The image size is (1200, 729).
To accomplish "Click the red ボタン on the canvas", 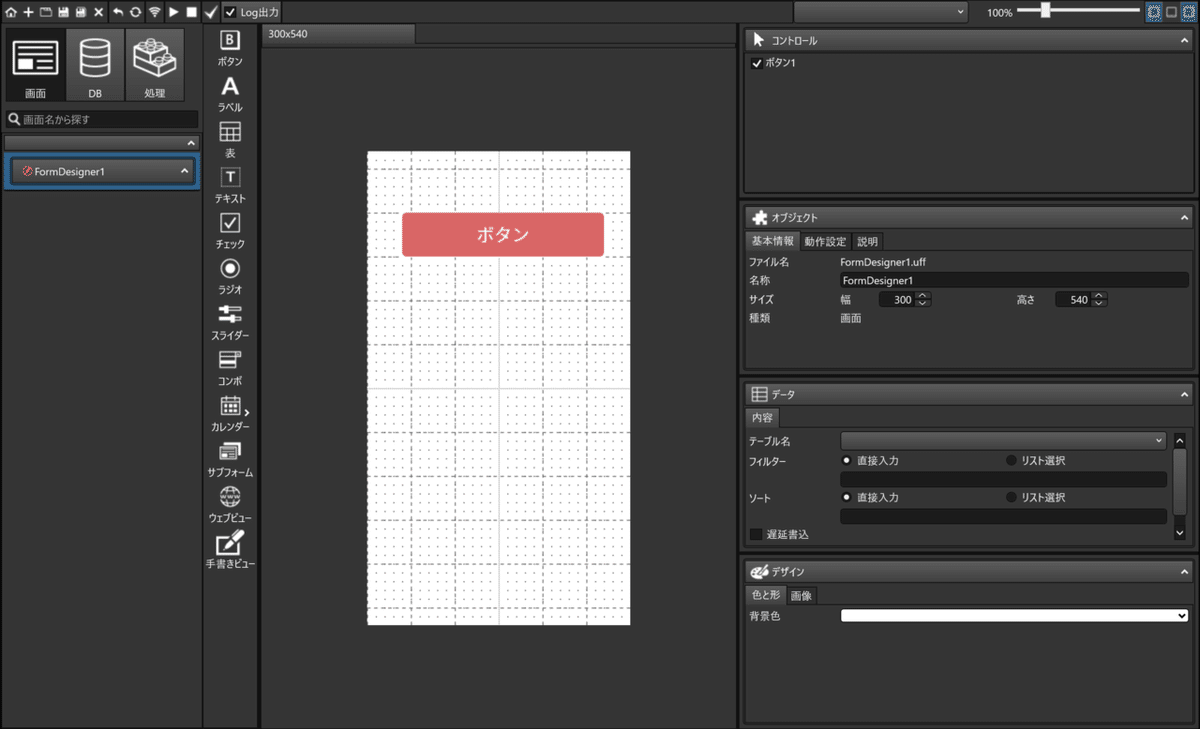I will click(503, 234).
